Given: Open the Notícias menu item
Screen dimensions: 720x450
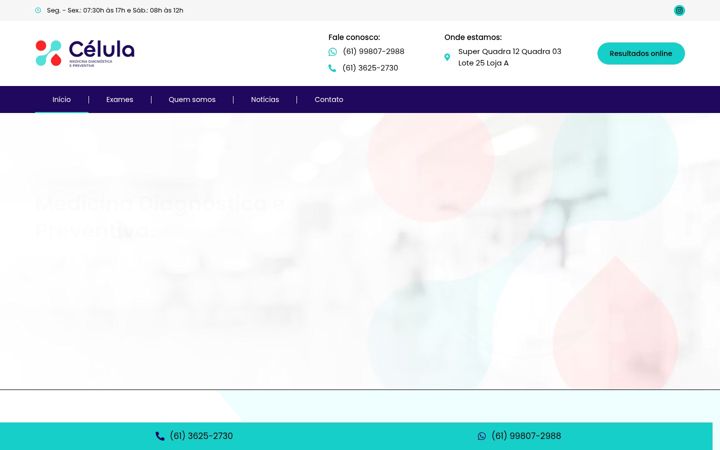Looking at the screenshot, I should (x=265, y=99).
